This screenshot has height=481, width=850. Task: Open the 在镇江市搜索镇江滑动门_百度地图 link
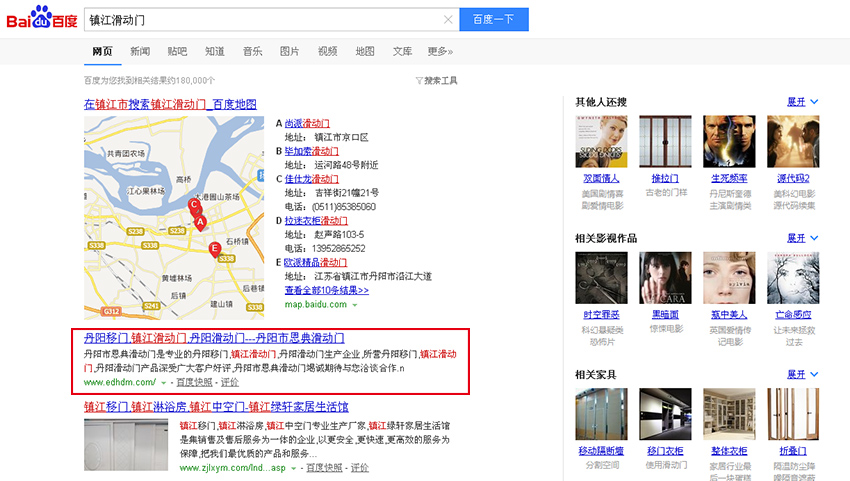click(x=170, y=104)
